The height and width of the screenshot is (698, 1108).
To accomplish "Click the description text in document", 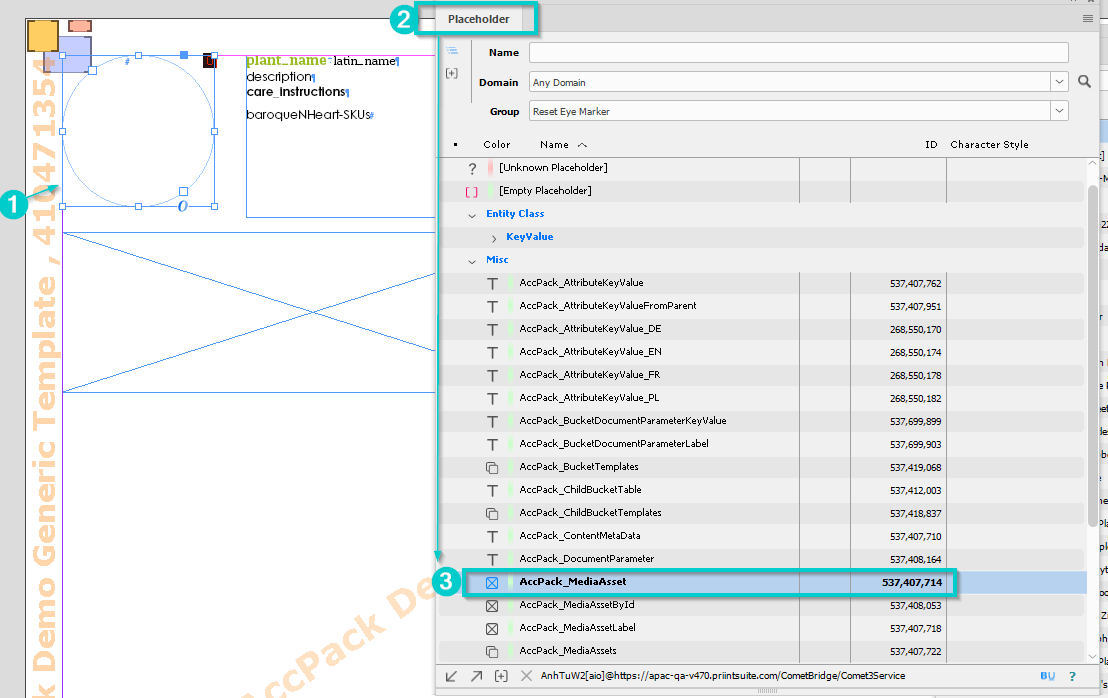I will [278, 76].
